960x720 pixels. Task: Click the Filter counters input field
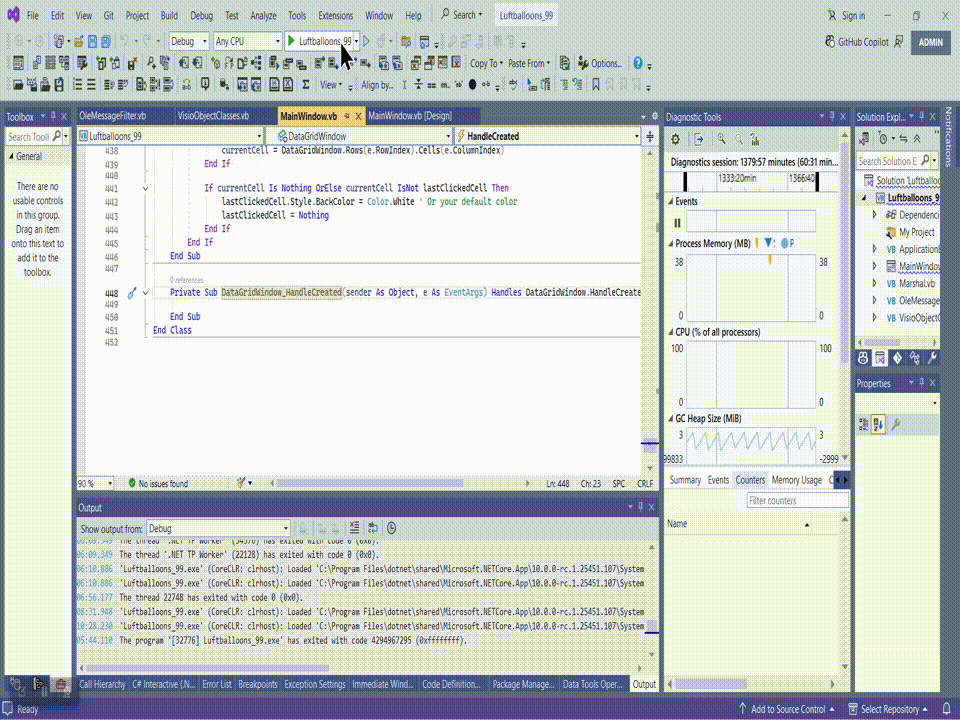click(797, 500)
